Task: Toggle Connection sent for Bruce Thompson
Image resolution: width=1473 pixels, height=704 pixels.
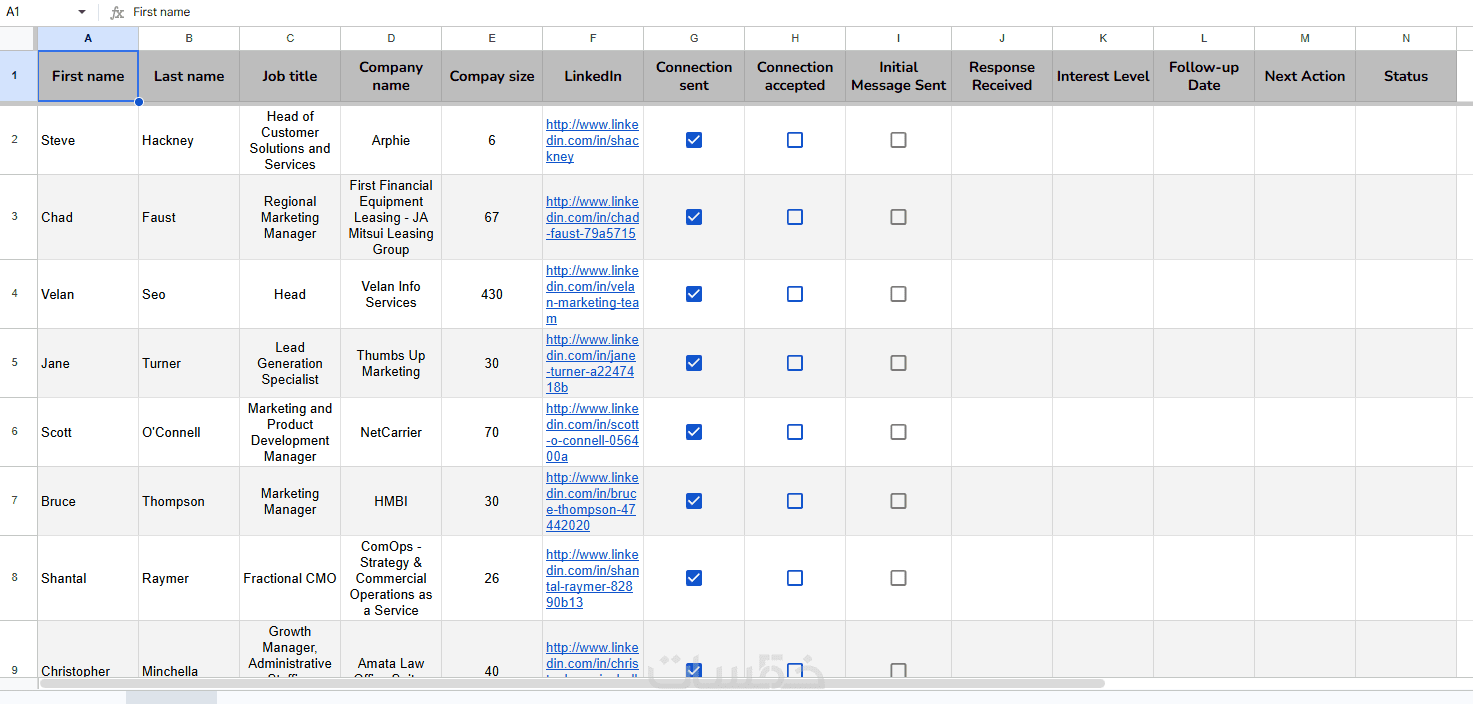Action: tap(694, 501)
